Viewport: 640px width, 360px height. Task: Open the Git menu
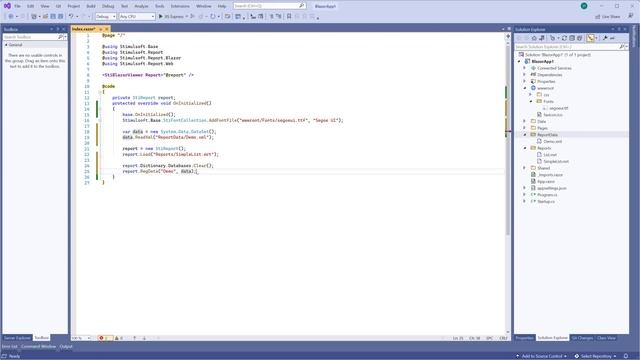click(58, 6)
